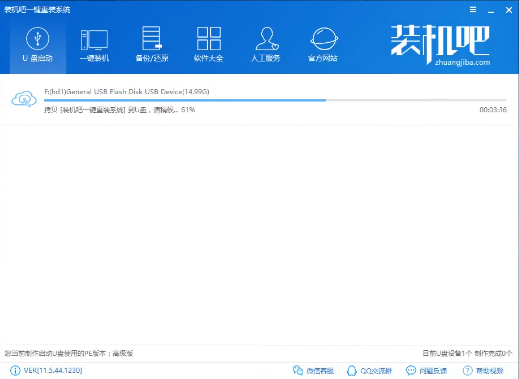
Task: Click the version info icon
Action: (x=15, y=370)
